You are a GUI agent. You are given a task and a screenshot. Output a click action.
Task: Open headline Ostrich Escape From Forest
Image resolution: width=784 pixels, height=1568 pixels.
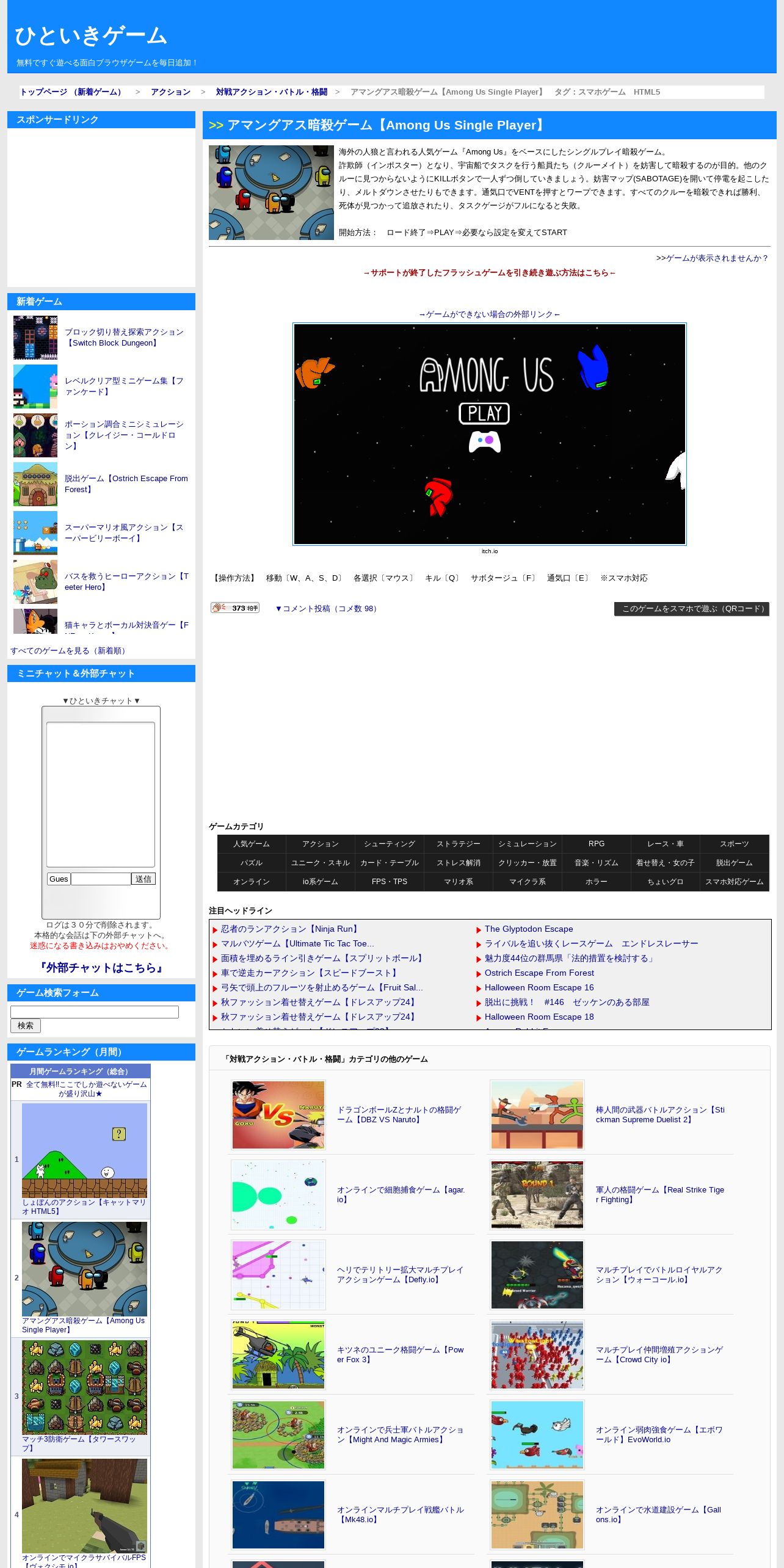pos(539,973)
